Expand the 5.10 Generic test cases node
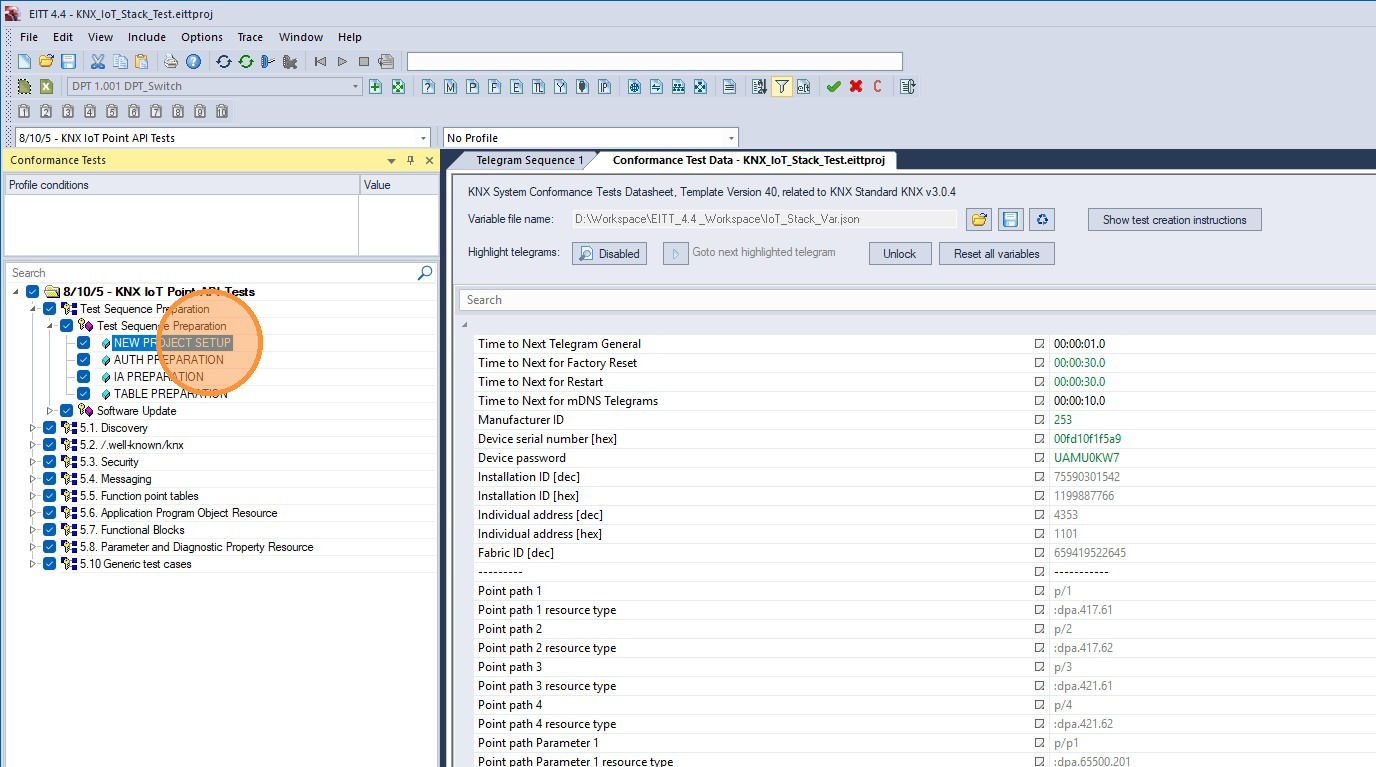This screenshot has width=1376, height=767. pos(33,564)
